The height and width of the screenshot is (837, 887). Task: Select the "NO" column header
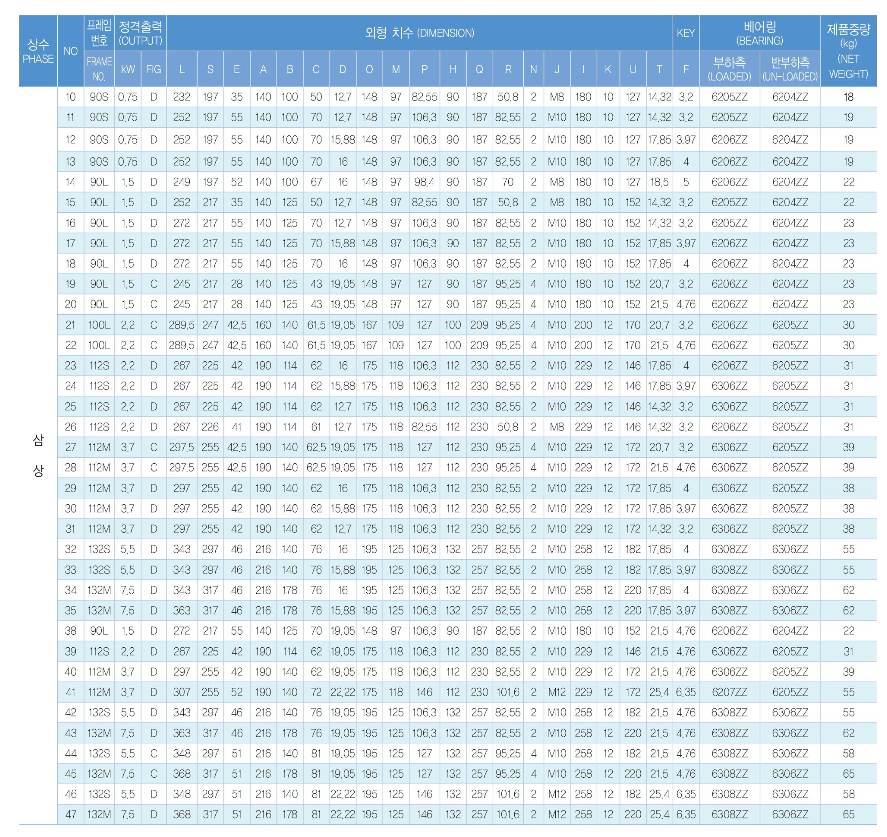pos(71,51)
